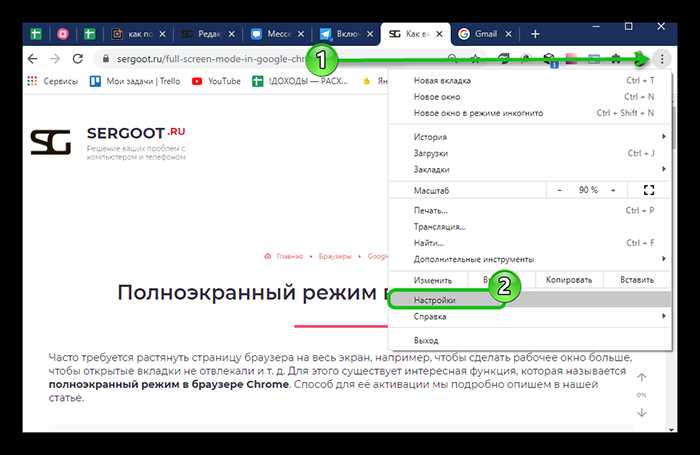Click the page scroll-up arrow widget
The height and width of the screenshot is (455, 700).
(642, 378)
